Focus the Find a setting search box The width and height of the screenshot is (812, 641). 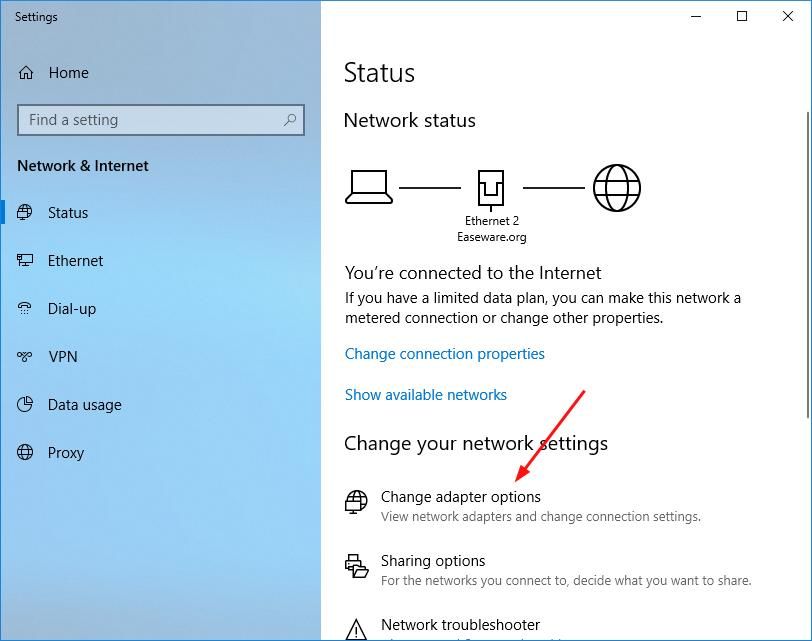point(150,120)
